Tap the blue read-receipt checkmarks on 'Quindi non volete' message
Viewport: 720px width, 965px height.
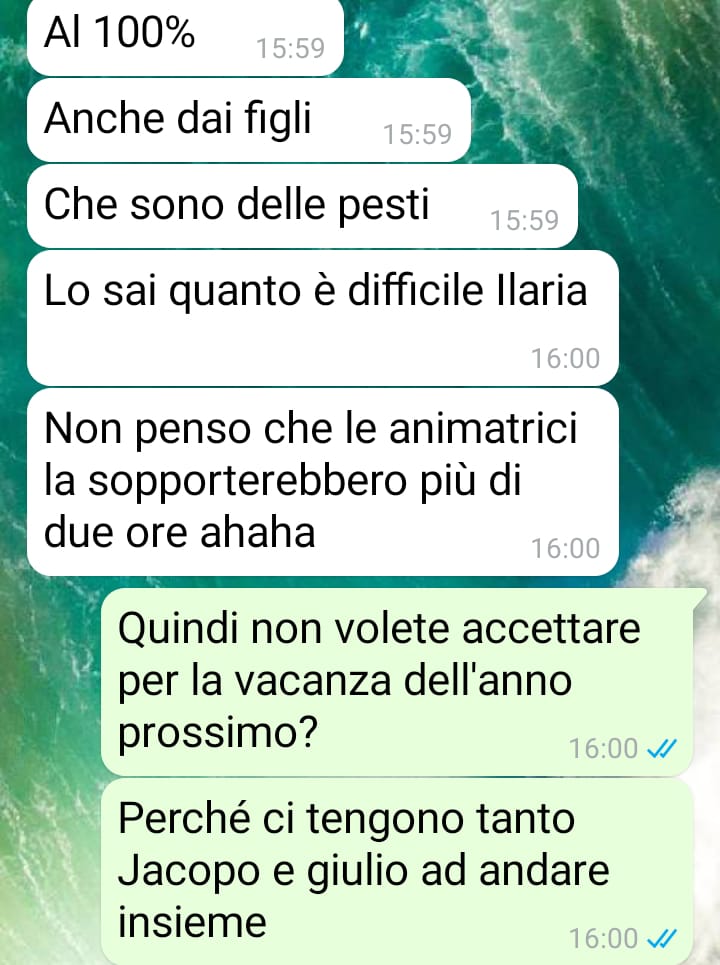pyautogui.click(x=662, y=748)
